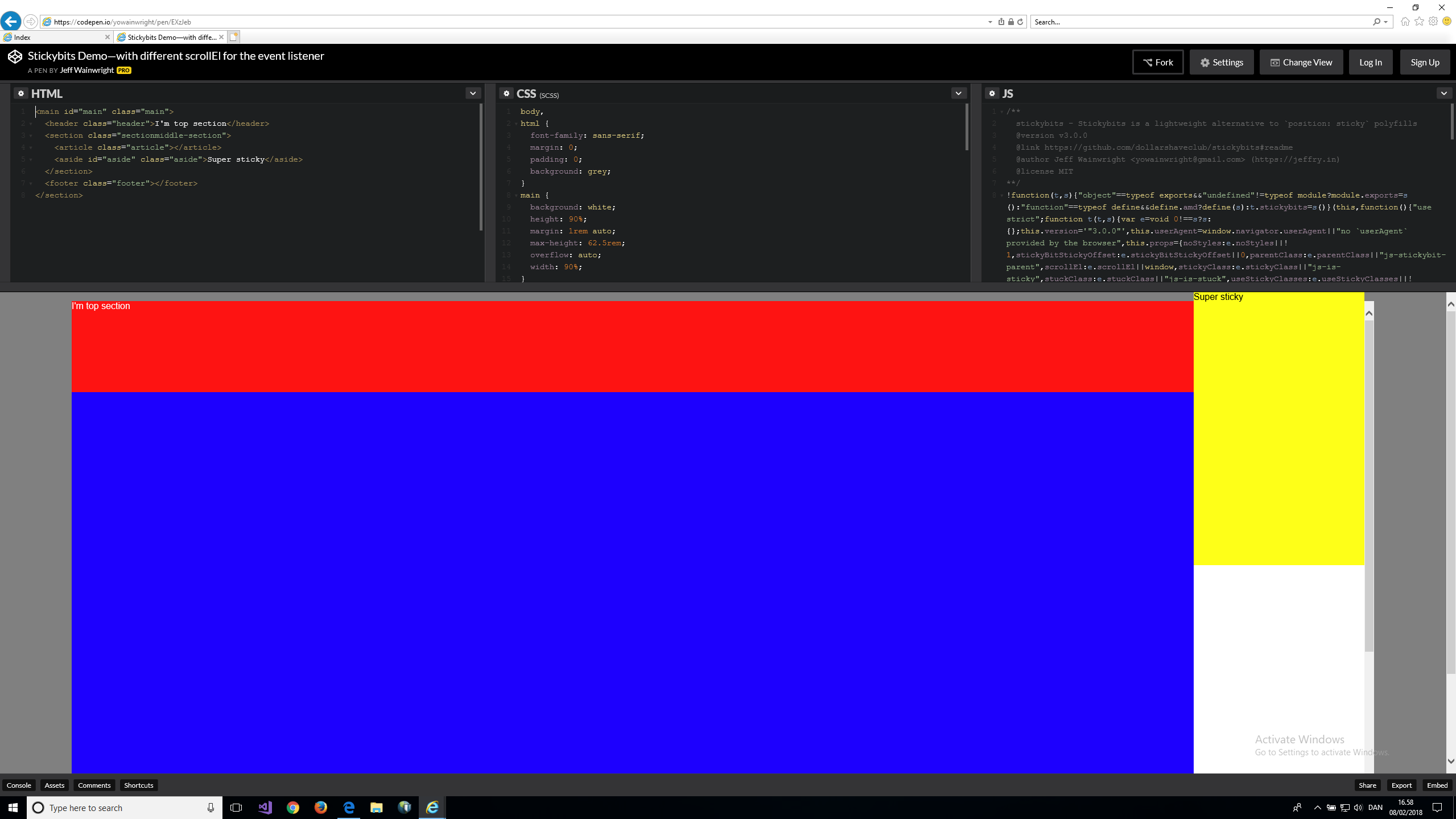1456x819 pixels.
Task: Open the JS panel settings gear
Action: pyautogui.click(x=992, y=93)
